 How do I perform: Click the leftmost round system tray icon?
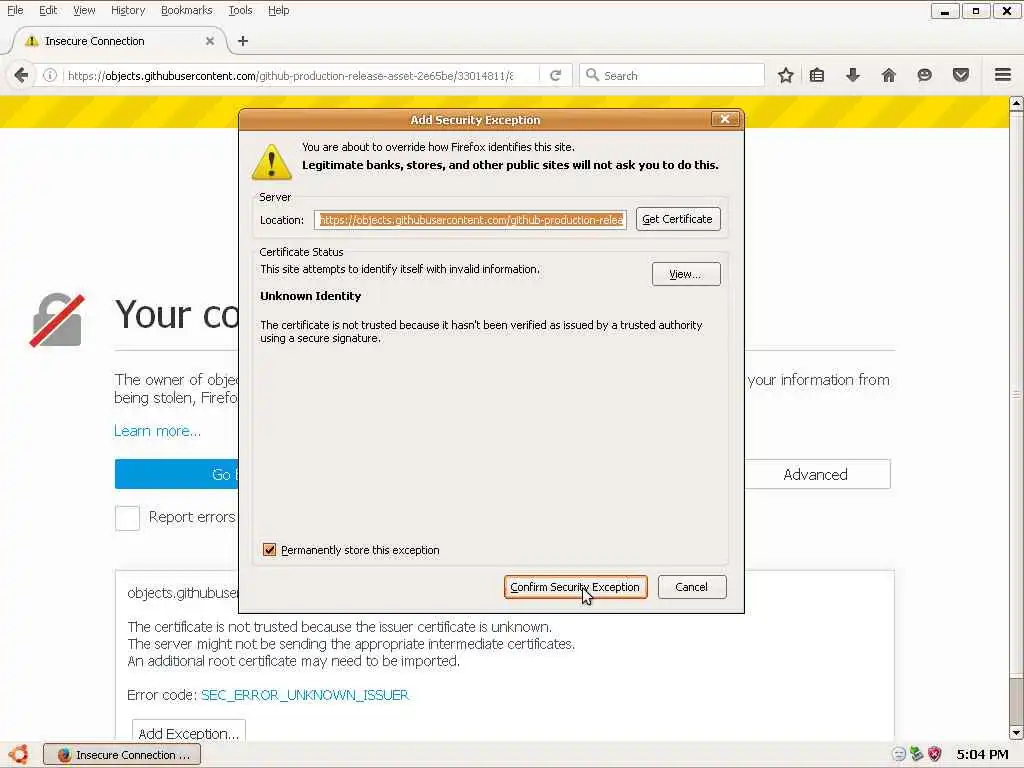coord(899,754)
